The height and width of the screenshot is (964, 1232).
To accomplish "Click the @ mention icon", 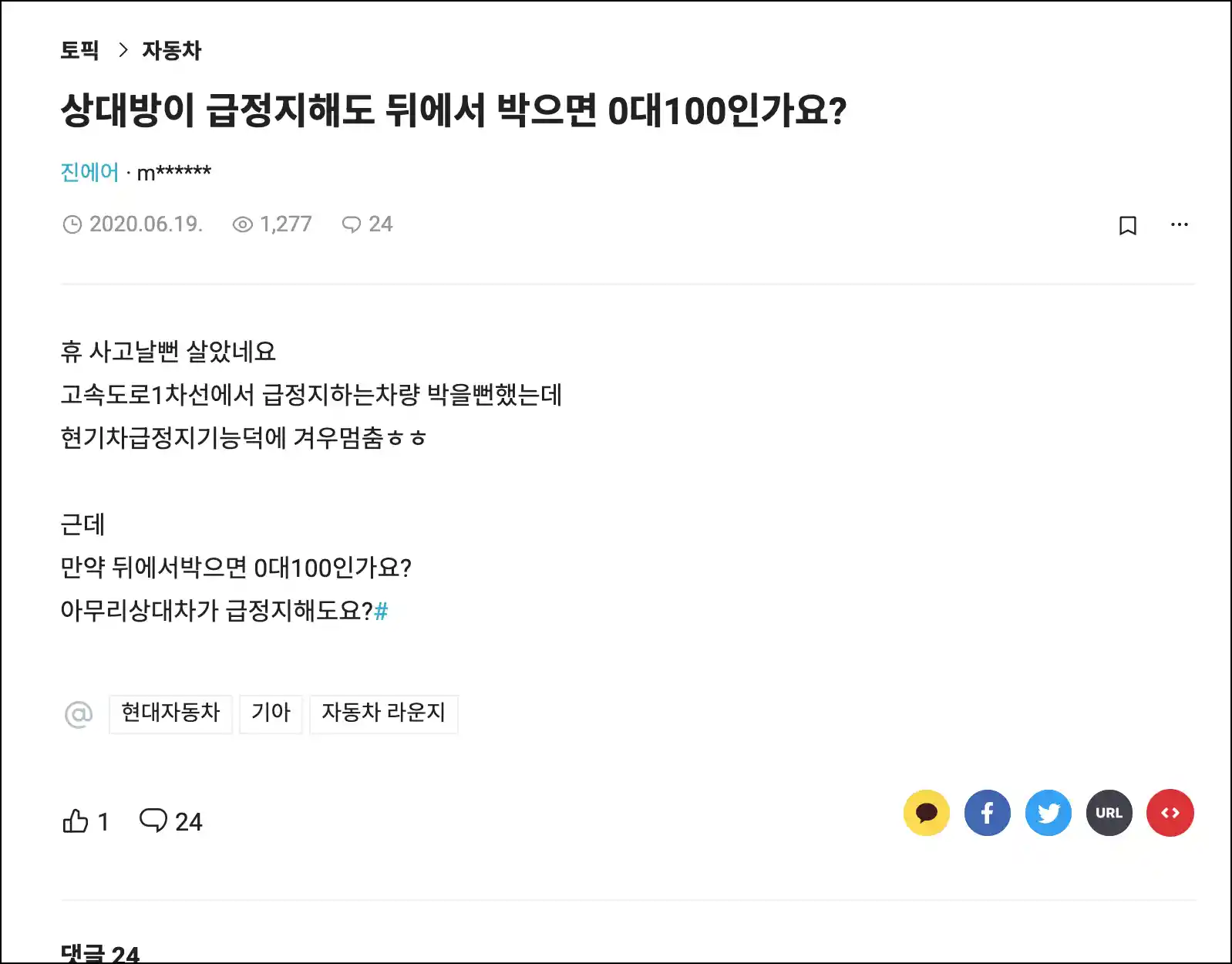I will pyautogui.click(x=79, y=714).
